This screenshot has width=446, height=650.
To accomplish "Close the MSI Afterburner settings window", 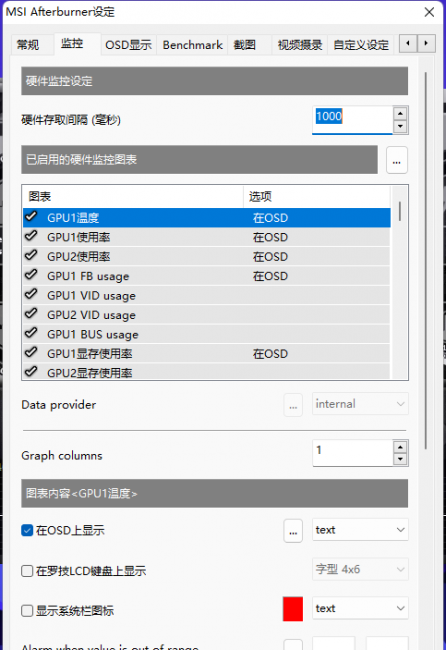I will [x=429, y=12].
